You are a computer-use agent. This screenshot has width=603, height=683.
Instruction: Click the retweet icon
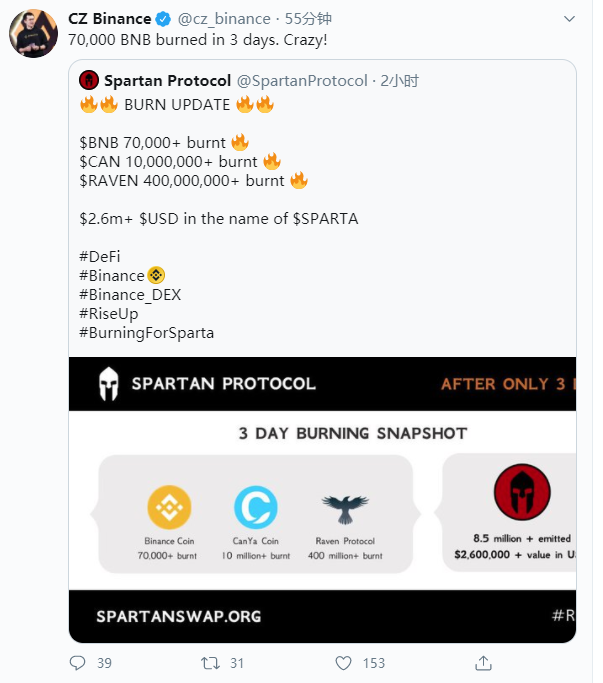pyautogui.click(x=210, y=662)
